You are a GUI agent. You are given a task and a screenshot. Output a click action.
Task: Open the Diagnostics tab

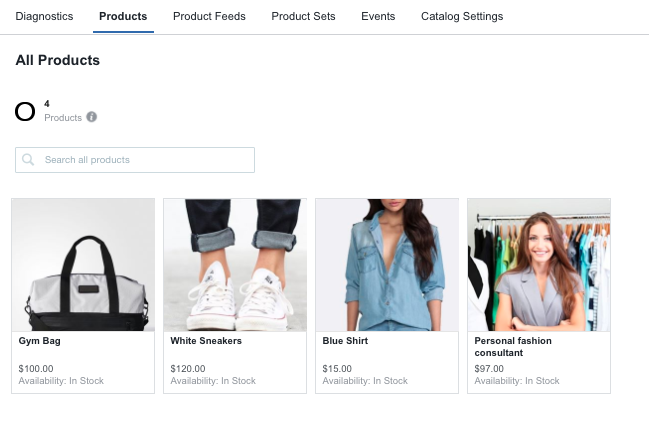45,17
